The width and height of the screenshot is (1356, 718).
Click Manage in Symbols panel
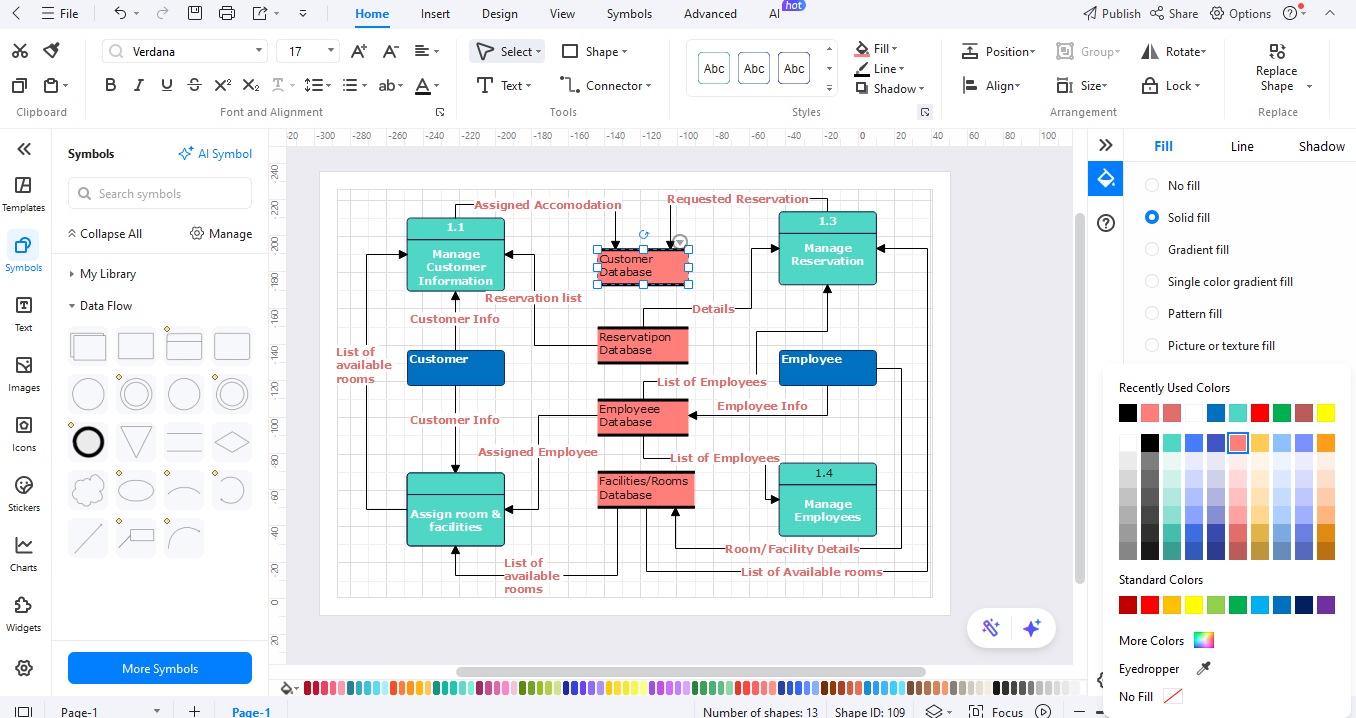tap(221, 234)
